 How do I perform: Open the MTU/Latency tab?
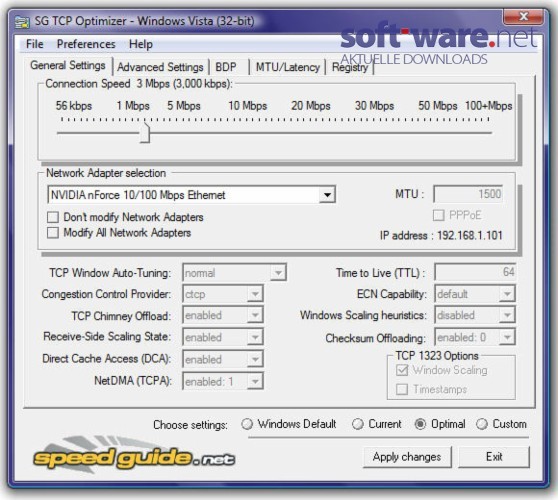tap(288, 67)
